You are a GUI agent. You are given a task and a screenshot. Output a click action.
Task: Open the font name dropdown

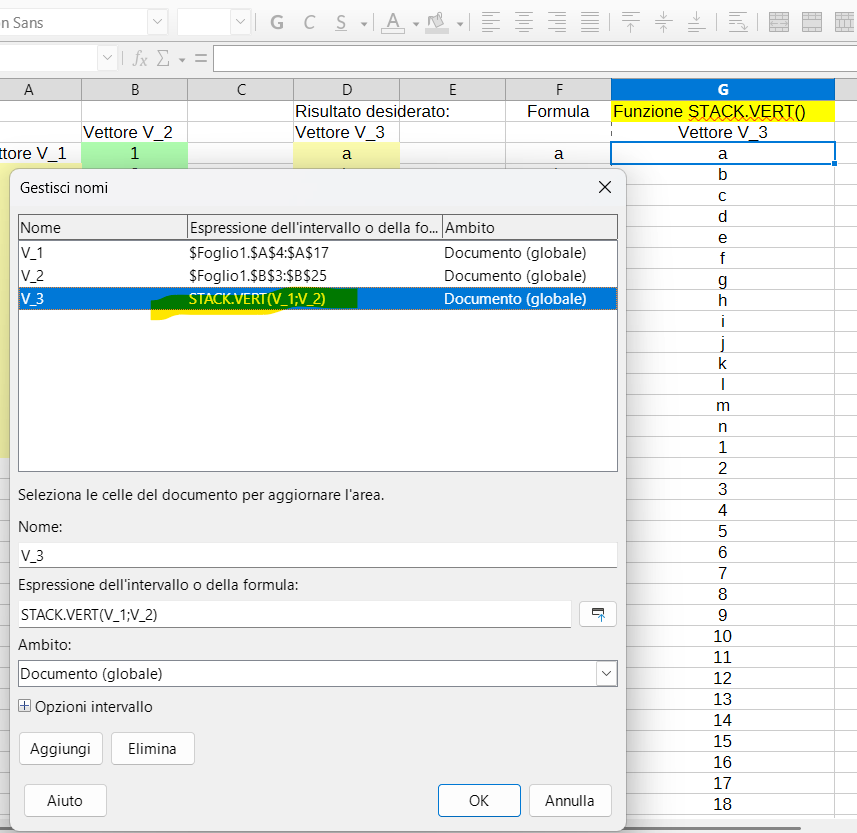pos(158,22)
